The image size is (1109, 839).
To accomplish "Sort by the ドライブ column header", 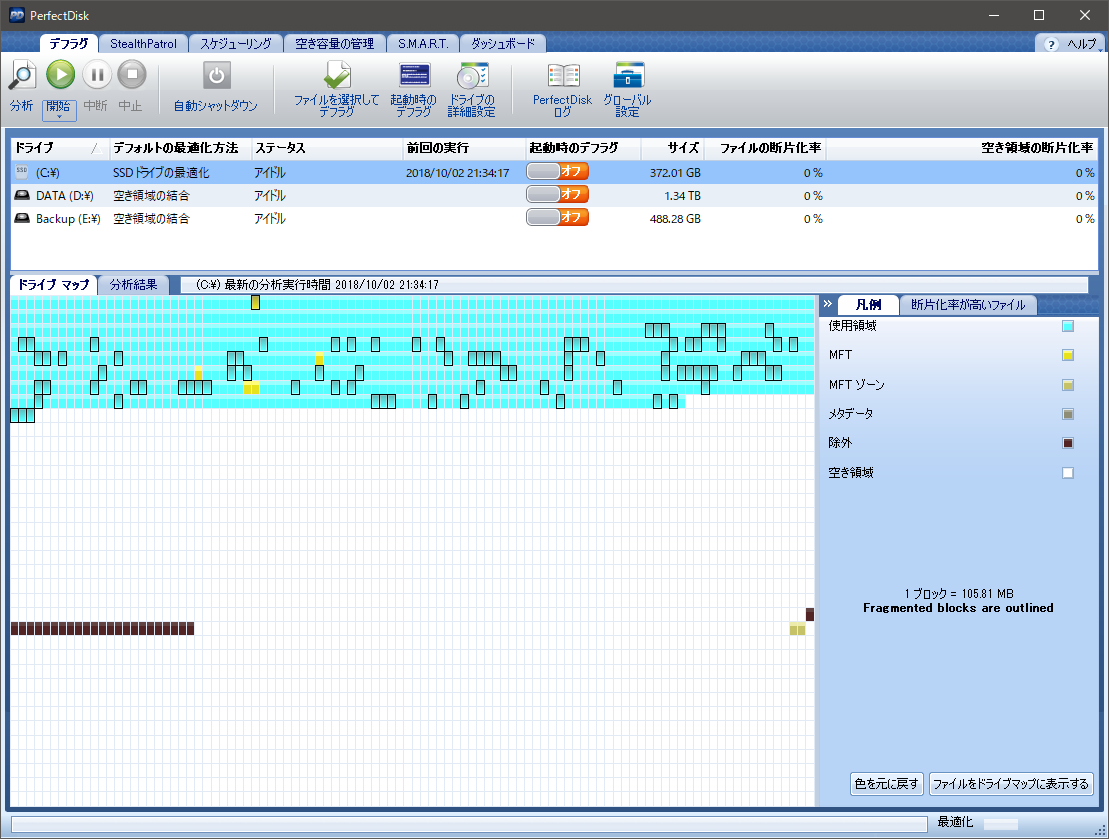I will pyautogui.click(x=58, y=148).
